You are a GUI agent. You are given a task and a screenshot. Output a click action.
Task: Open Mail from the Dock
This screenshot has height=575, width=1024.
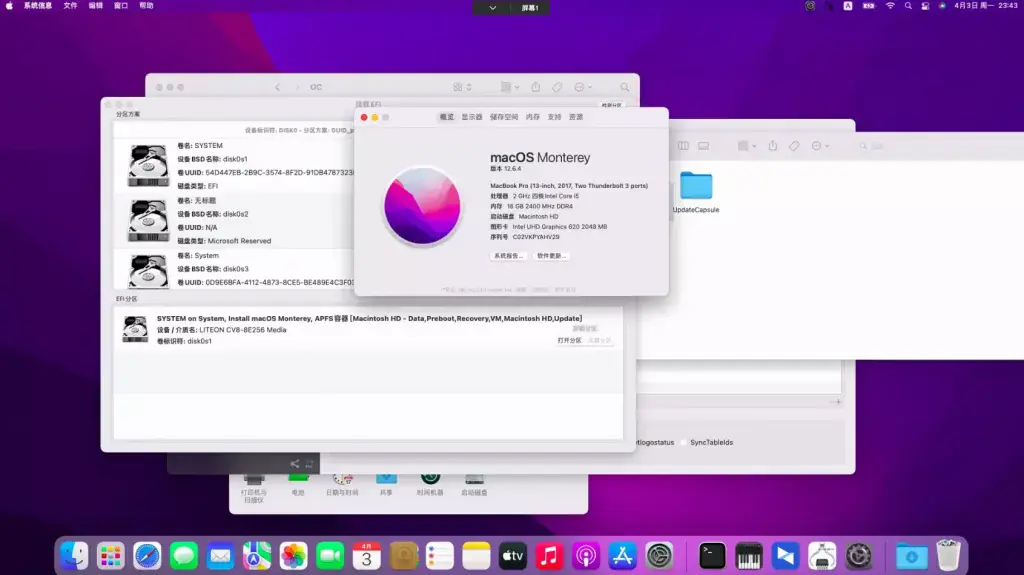[220, 556]
